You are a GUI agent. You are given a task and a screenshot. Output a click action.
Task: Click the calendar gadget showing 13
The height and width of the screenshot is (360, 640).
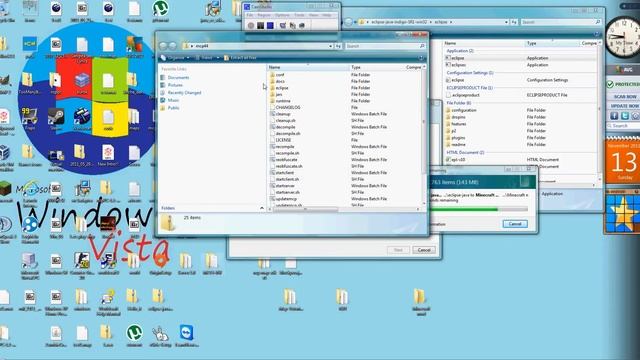click(623, 161)
